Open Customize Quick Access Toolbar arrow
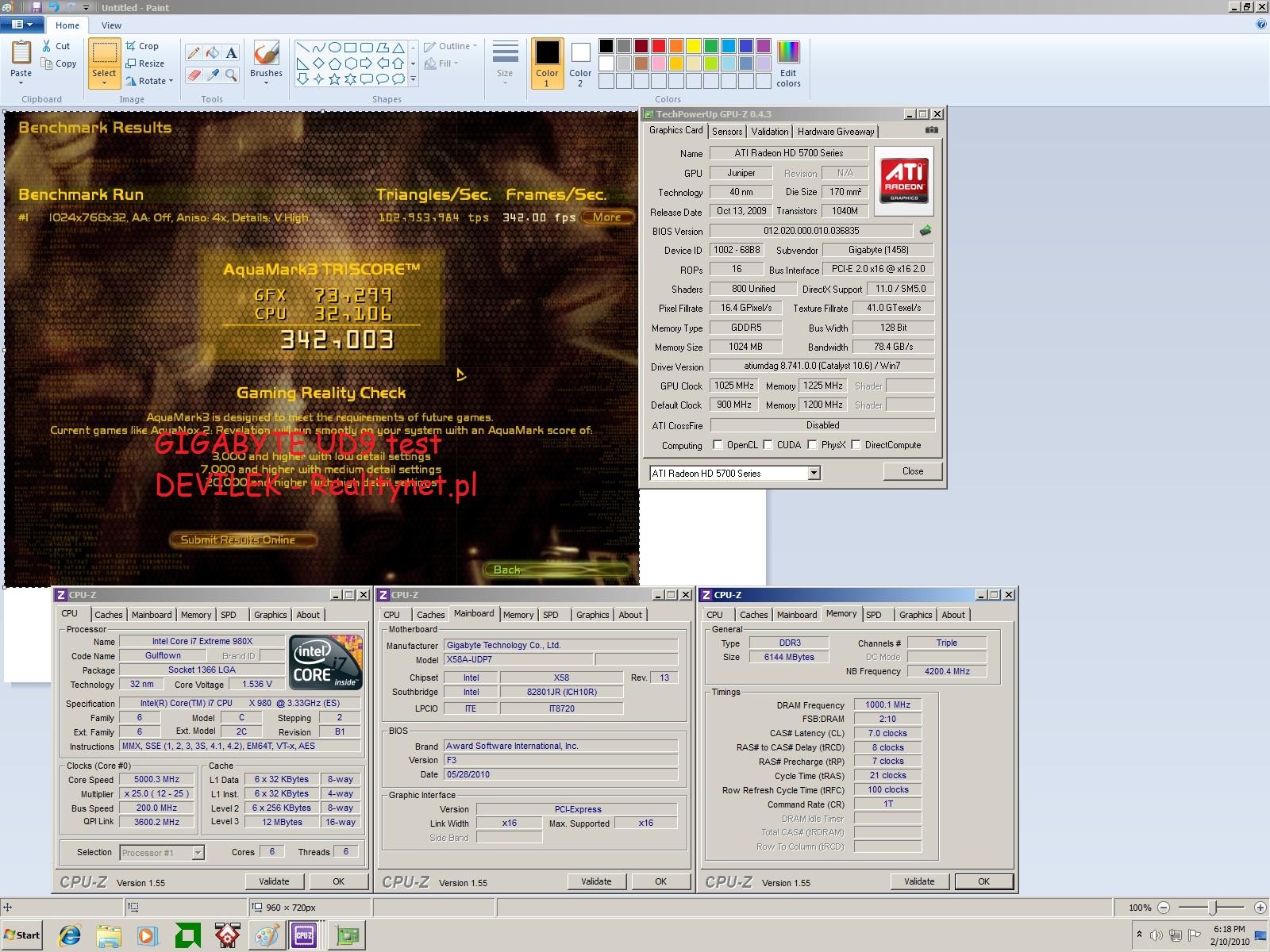Screen dimensions: 1270x952 pos(87,7)
